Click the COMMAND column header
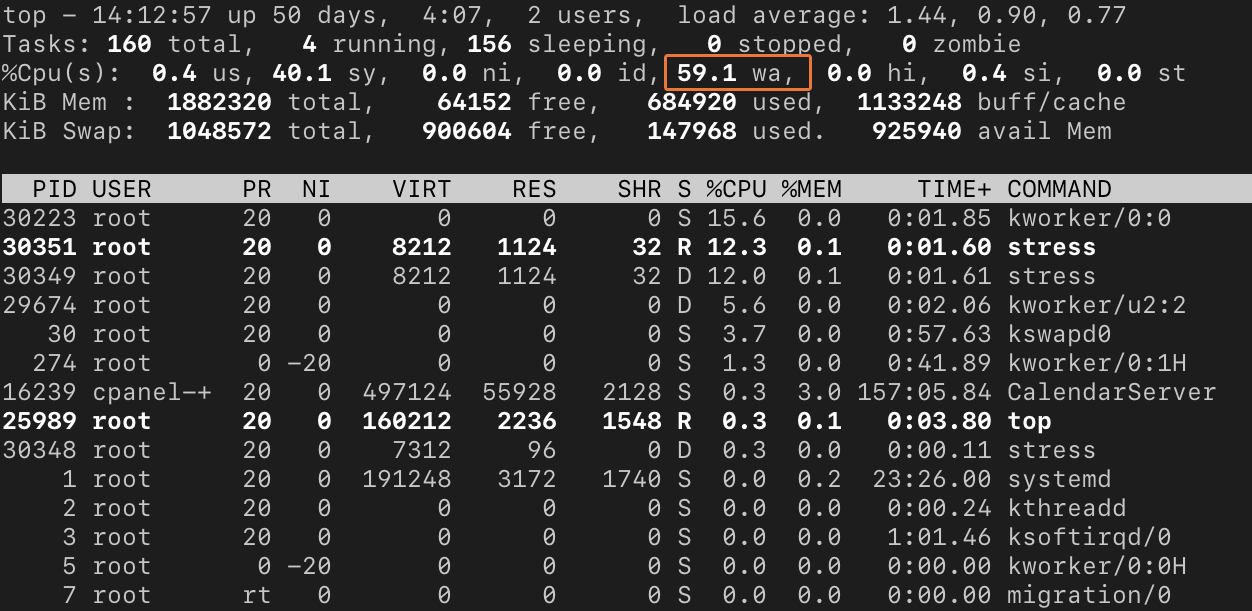The height and width of the screenshot is (611, 1252). [1059, 189]
